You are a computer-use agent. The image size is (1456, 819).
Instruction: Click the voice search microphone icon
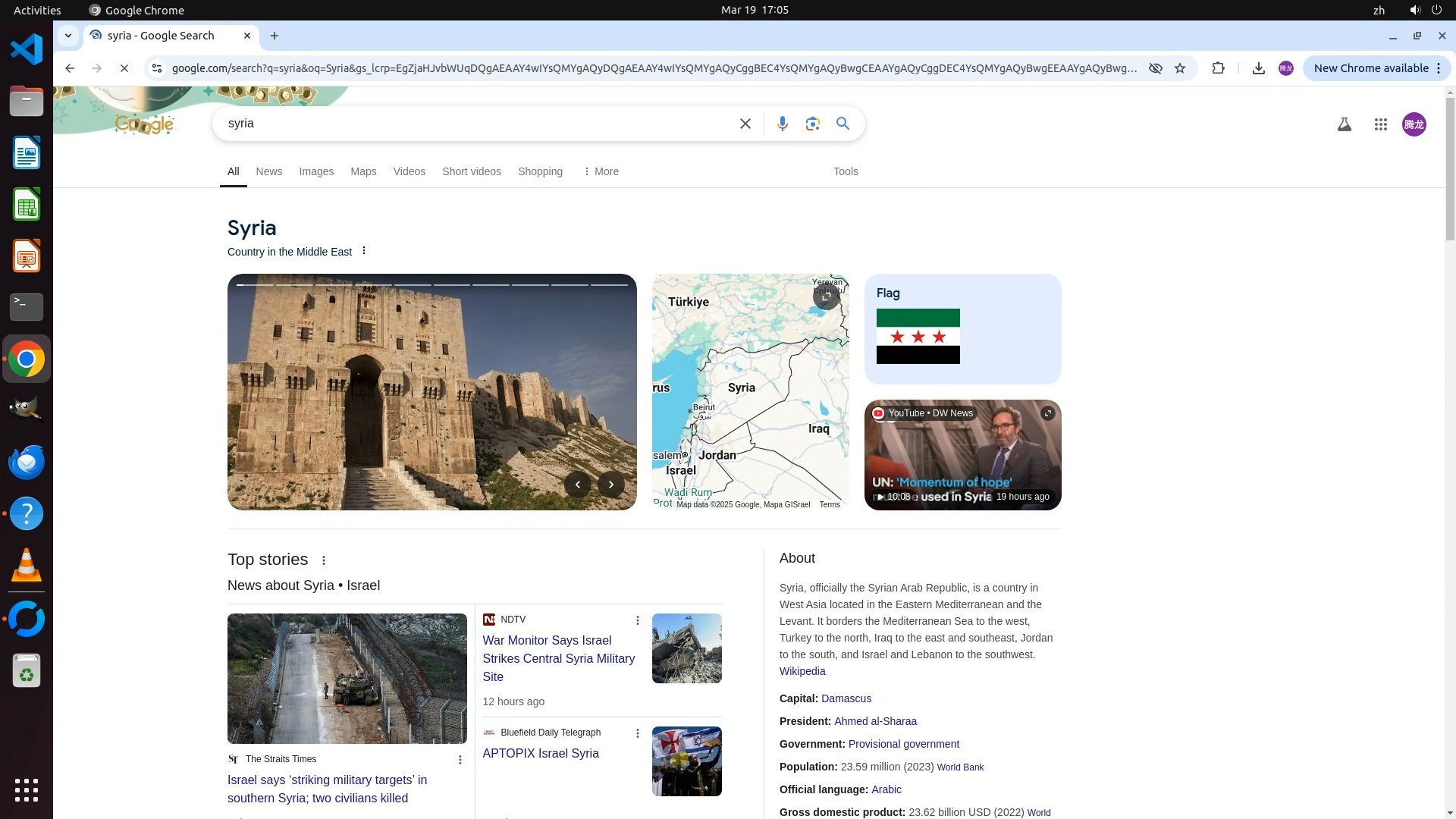pos(782,124)
